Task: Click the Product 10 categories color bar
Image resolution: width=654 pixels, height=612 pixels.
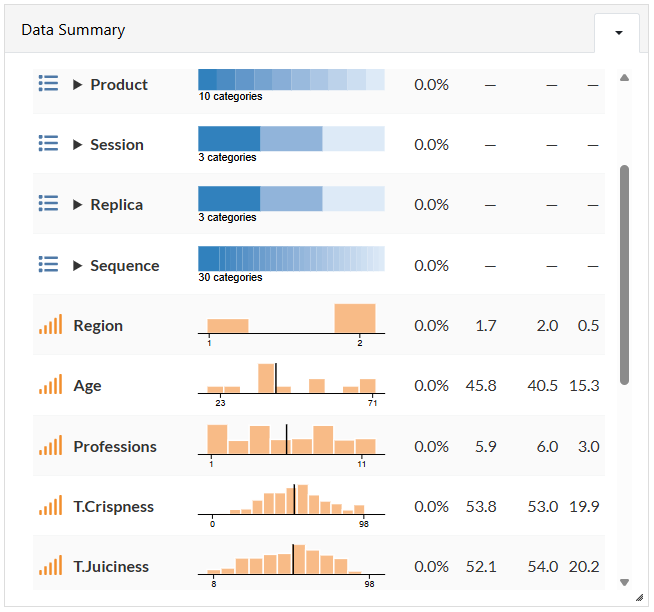Action: coord(291,80)
